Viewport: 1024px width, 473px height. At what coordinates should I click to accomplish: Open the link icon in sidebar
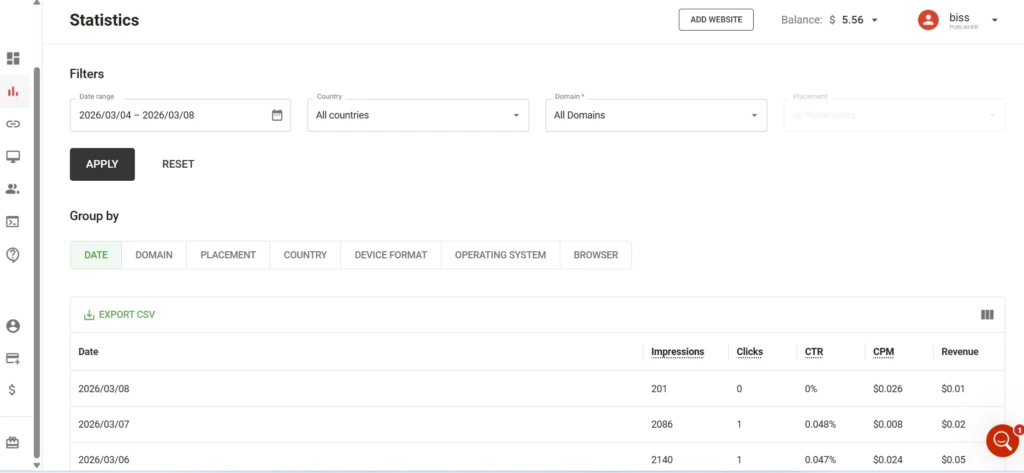[13, 124]
